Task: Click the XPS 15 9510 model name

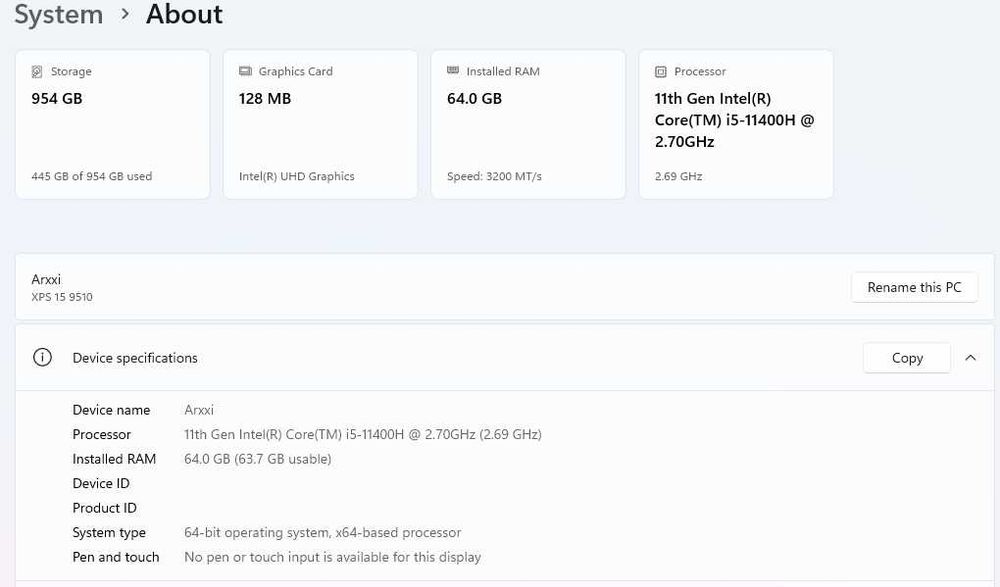Action: point(62,297)
